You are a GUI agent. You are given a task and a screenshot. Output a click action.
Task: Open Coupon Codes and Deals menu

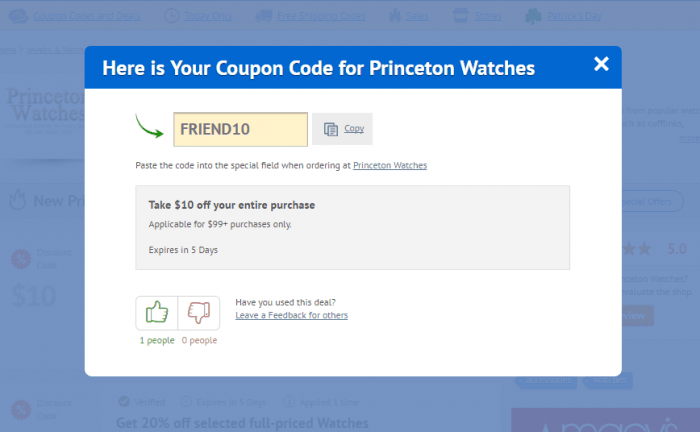tap(87, 16)
